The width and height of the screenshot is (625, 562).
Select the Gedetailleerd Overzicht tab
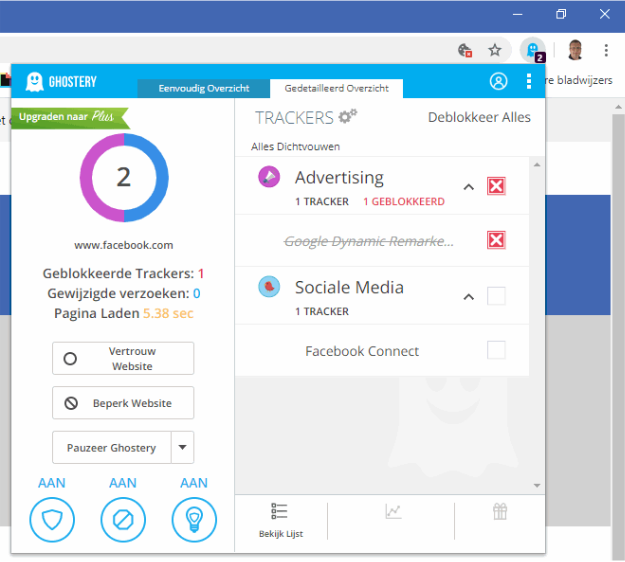(336, 88)
